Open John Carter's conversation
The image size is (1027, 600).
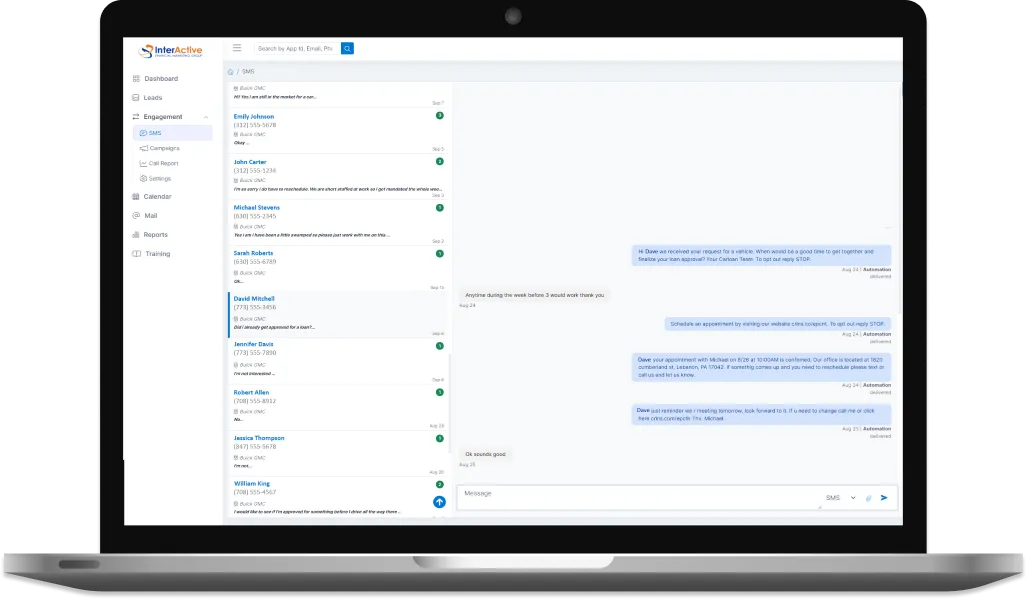pos(338,176)
